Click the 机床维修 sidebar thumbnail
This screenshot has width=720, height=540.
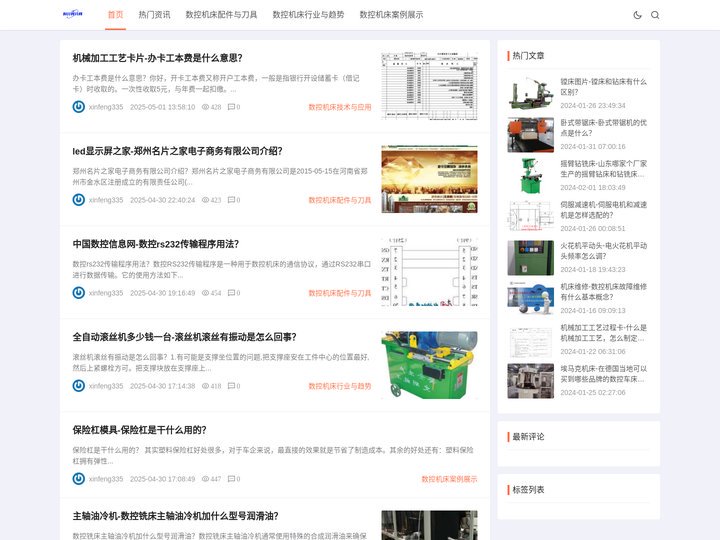tap(530, 299)
